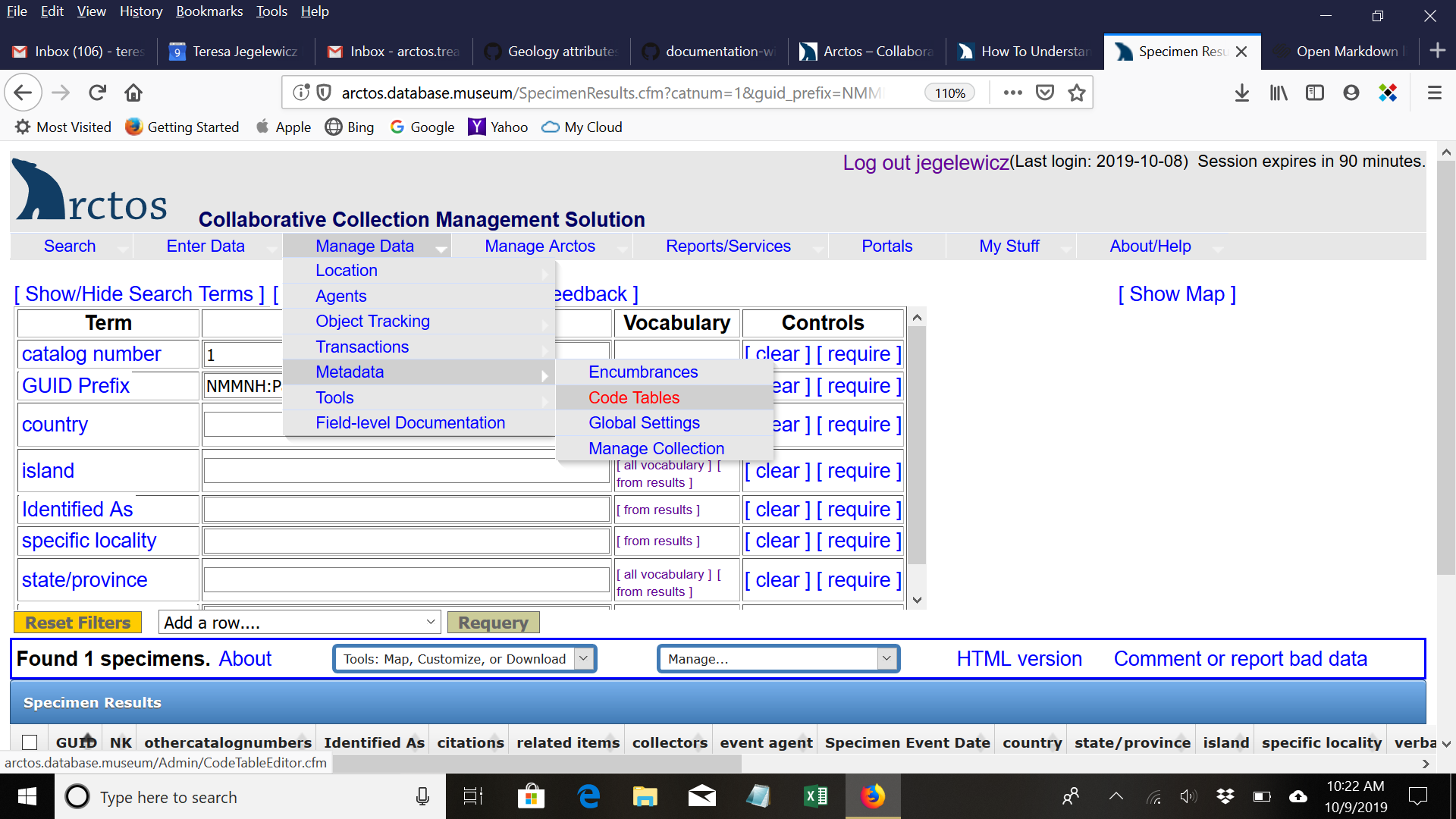The image size is (1456, 819).
Task: Switch to the Geology attributes tab
Action: point(552,52)
